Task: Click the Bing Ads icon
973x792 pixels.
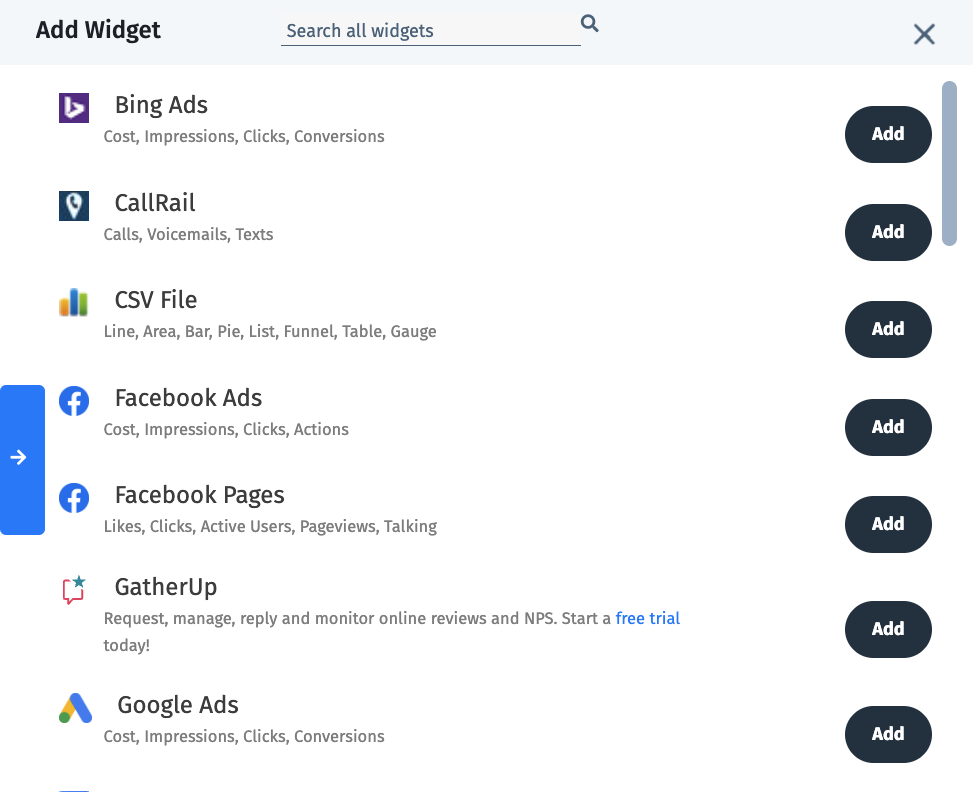Action: 73,108
